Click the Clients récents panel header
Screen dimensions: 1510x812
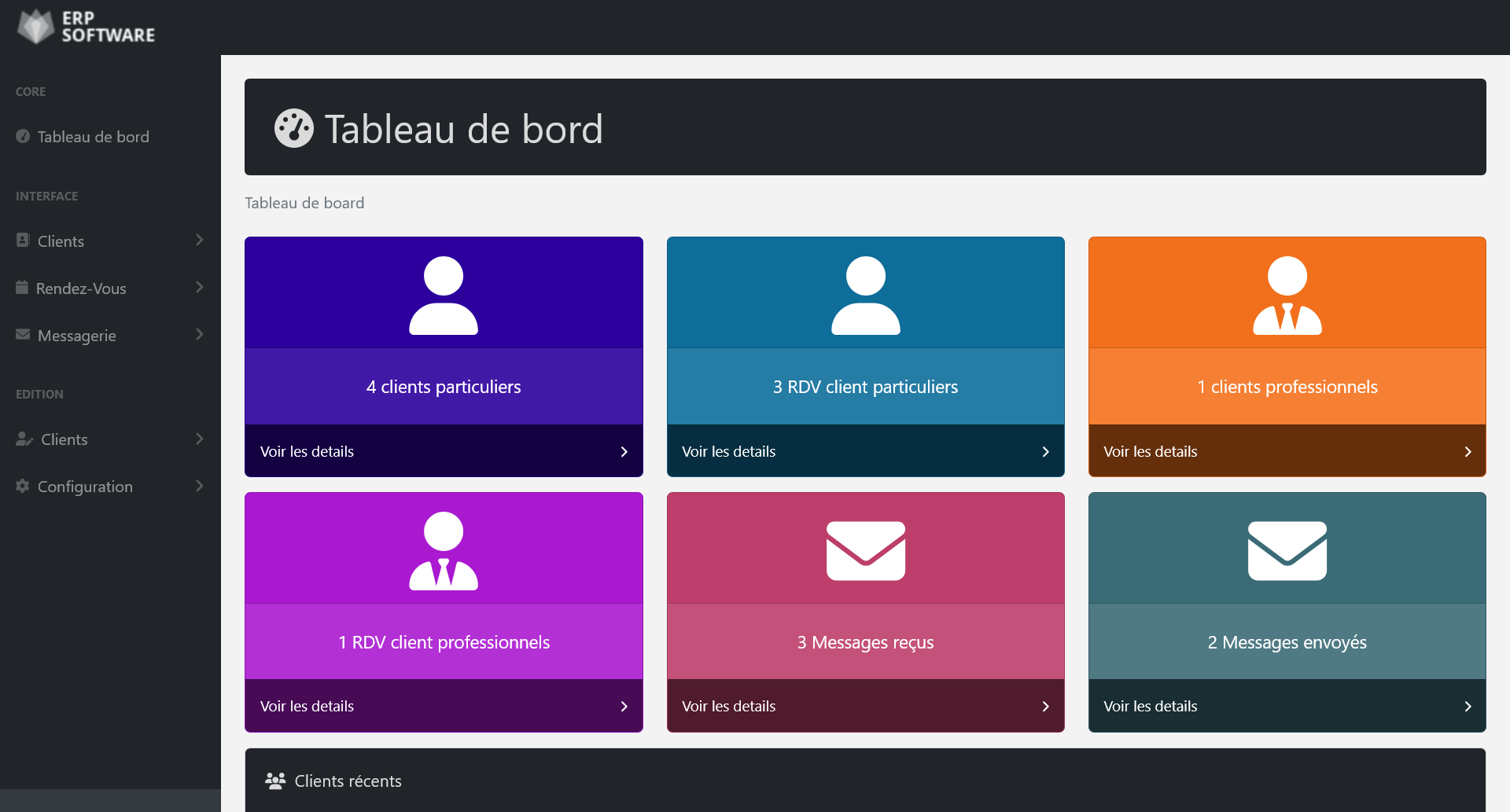pos(865,781)
